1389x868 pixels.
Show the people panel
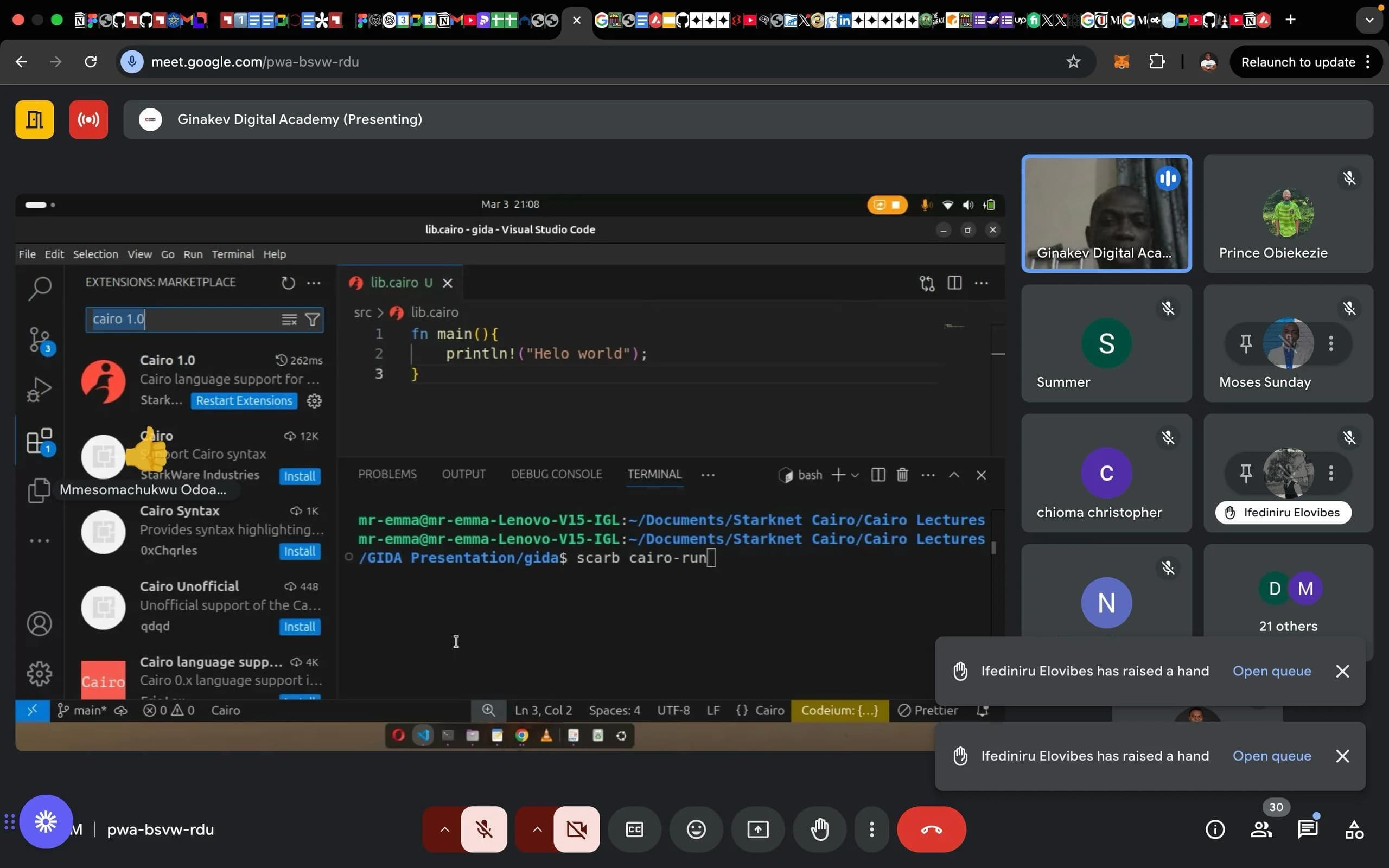1261,829
